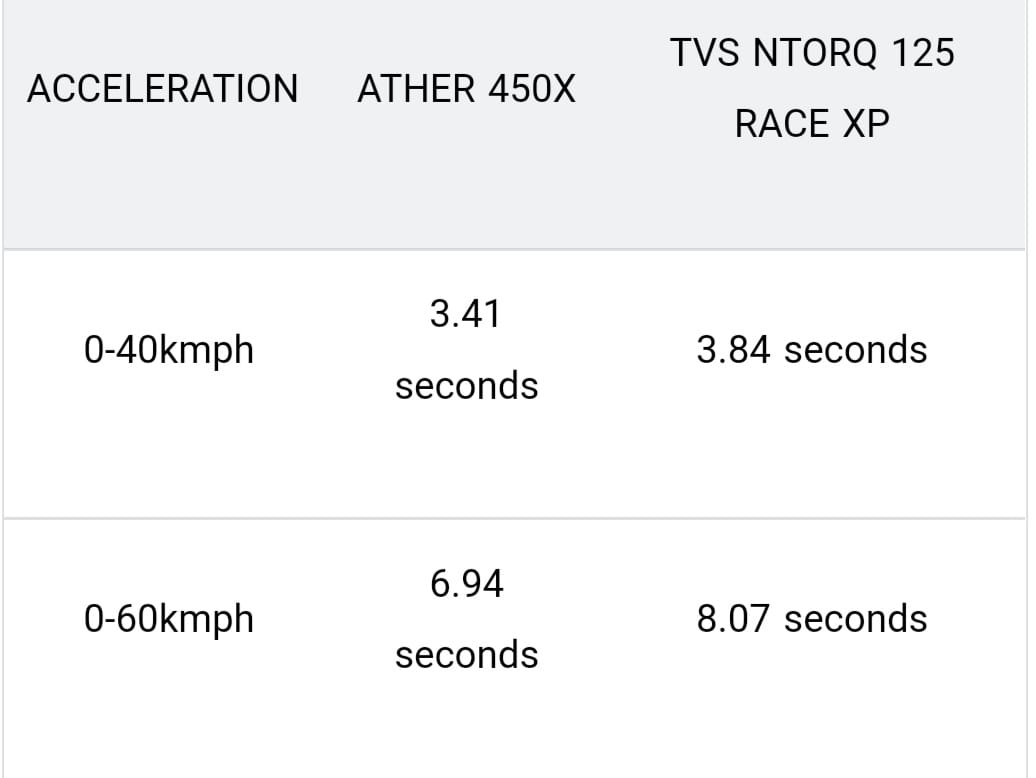This screenshot has height=778, width=1036.
Task: Click the word seconds below 3.41
Action: pyautogui.click(x=466, y=386)
